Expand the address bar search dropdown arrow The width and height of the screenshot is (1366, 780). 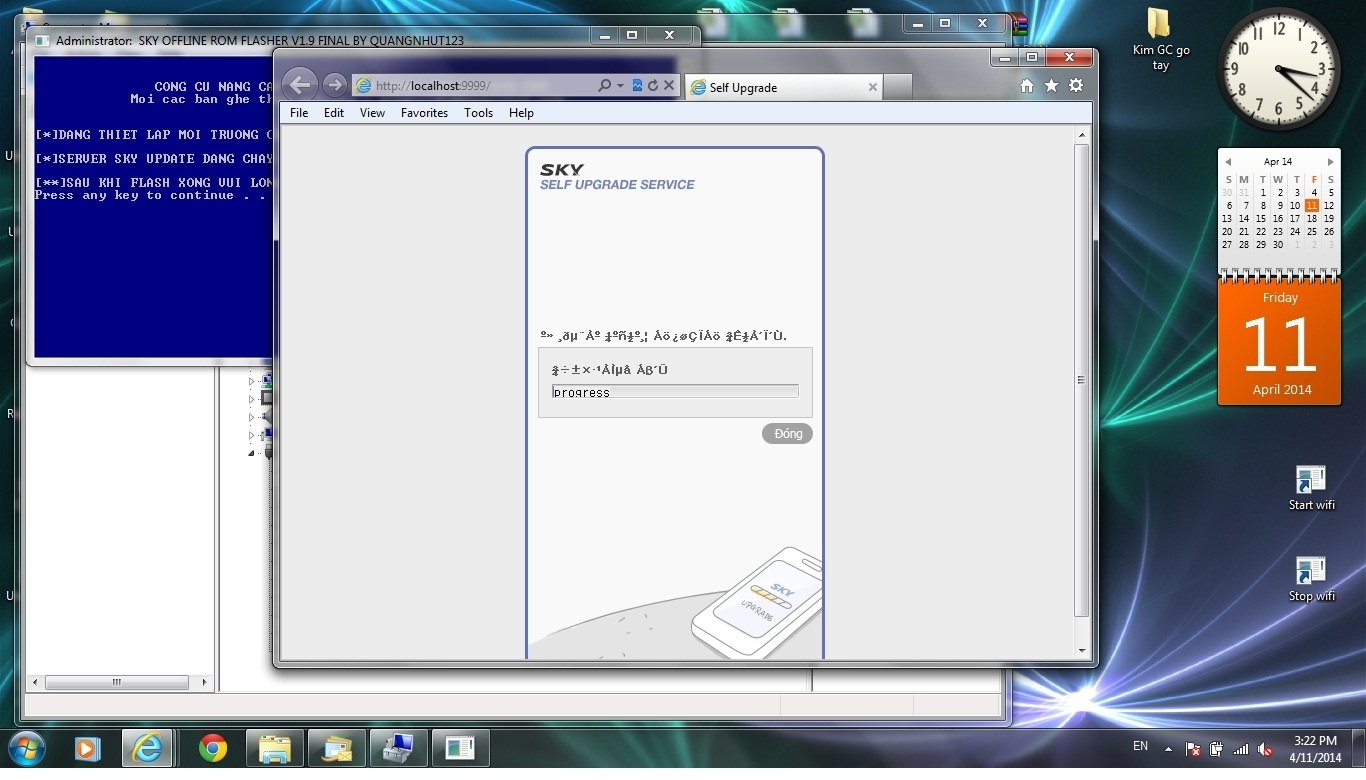(620, 86)
